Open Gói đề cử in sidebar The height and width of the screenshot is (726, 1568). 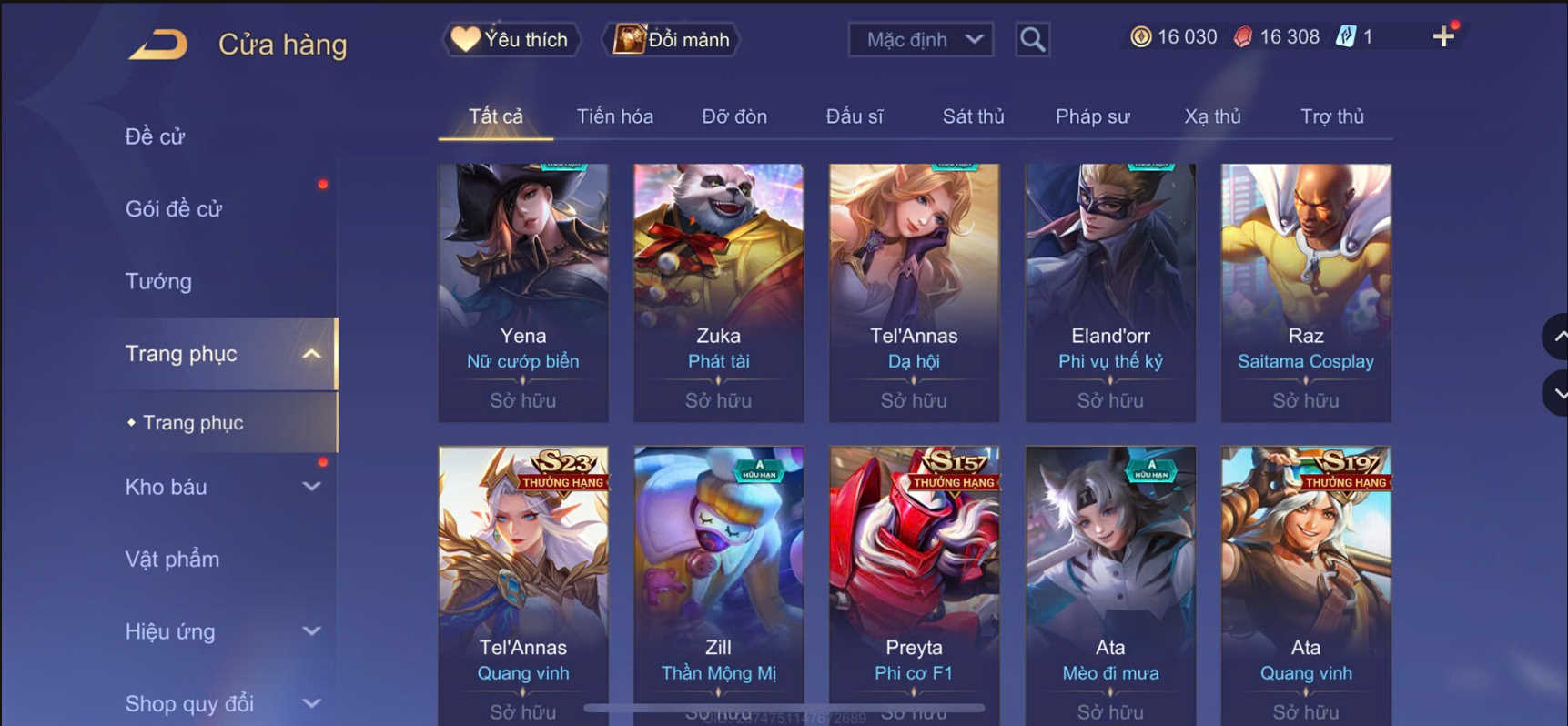pyautogui.click(x=174, y=209)
